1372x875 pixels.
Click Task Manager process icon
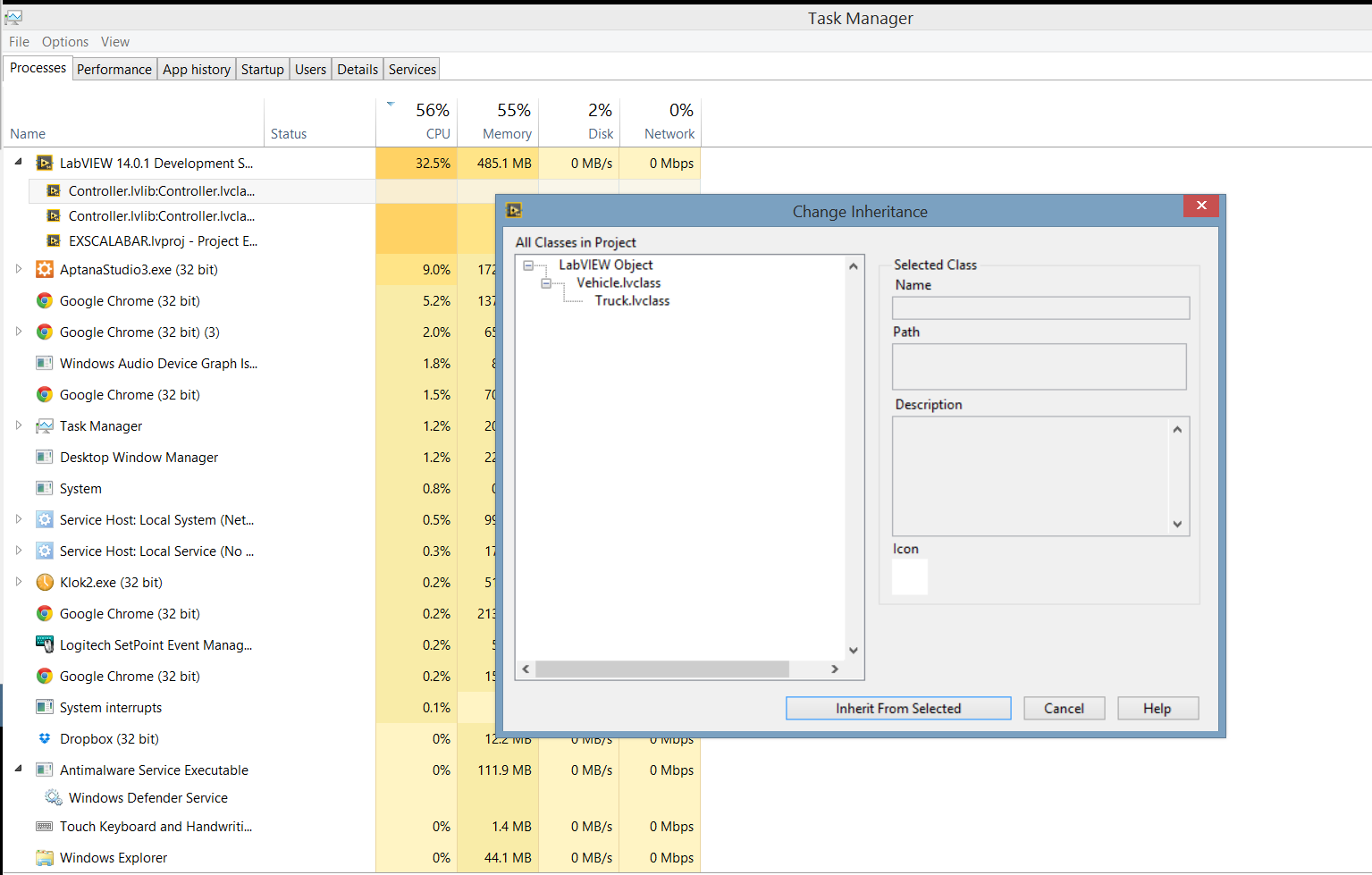(x=44, y=425)
